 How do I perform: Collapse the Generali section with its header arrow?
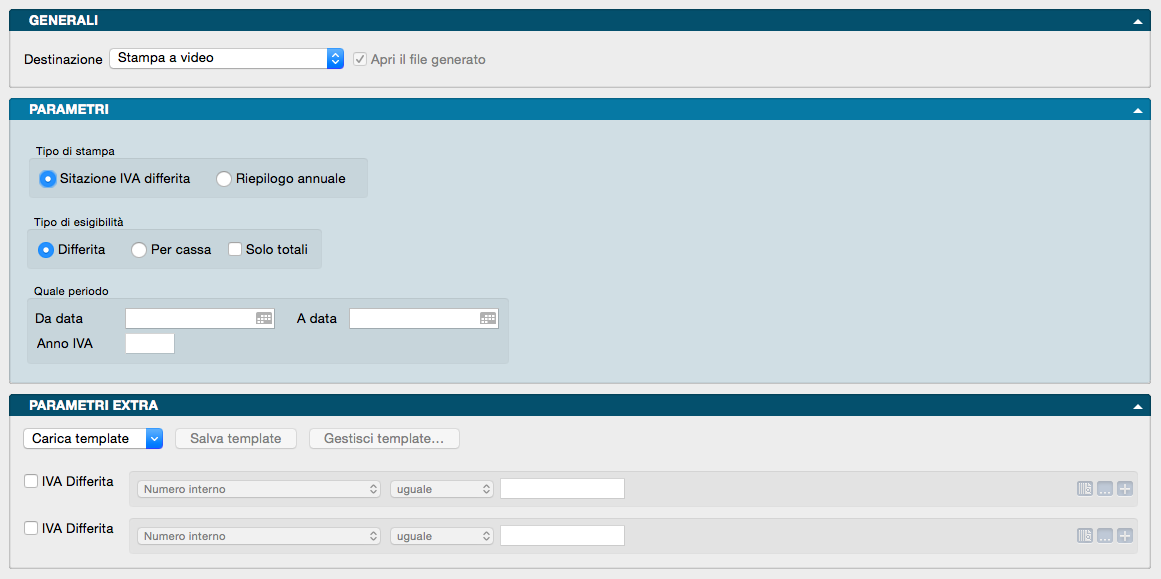click(1137, 21)
